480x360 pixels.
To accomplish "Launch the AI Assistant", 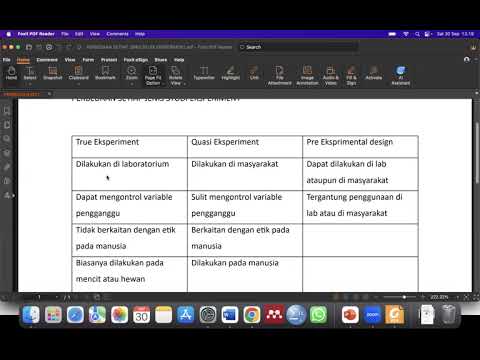I will click(x=400, y=75).
